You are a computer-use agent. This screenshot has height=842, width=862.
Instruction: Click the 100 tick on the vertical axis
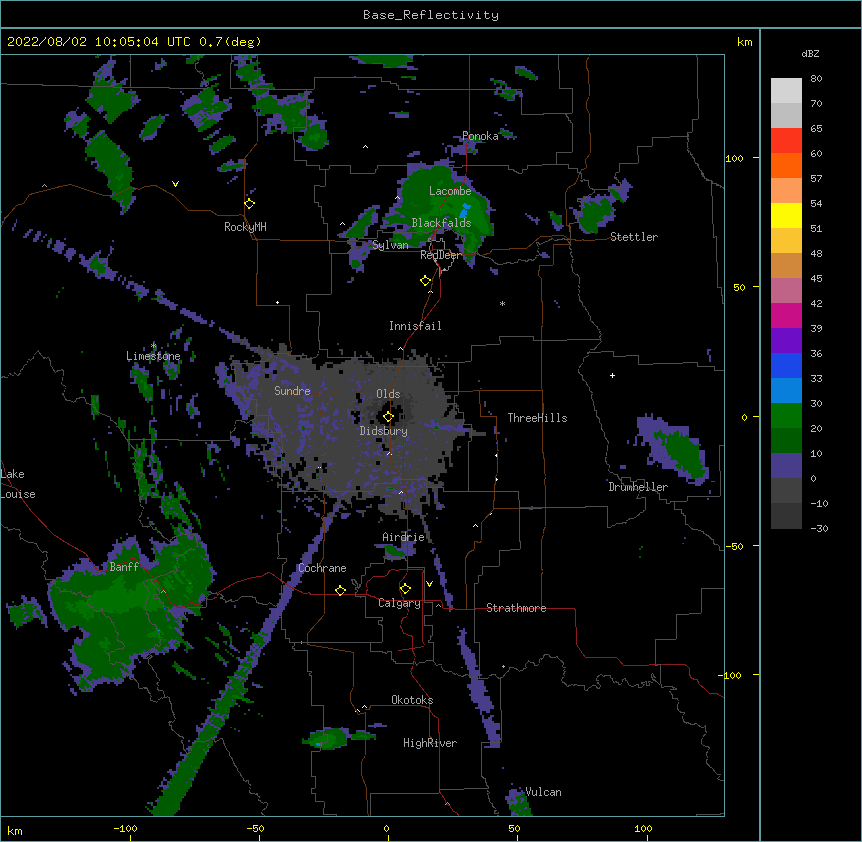coord(734,158)
